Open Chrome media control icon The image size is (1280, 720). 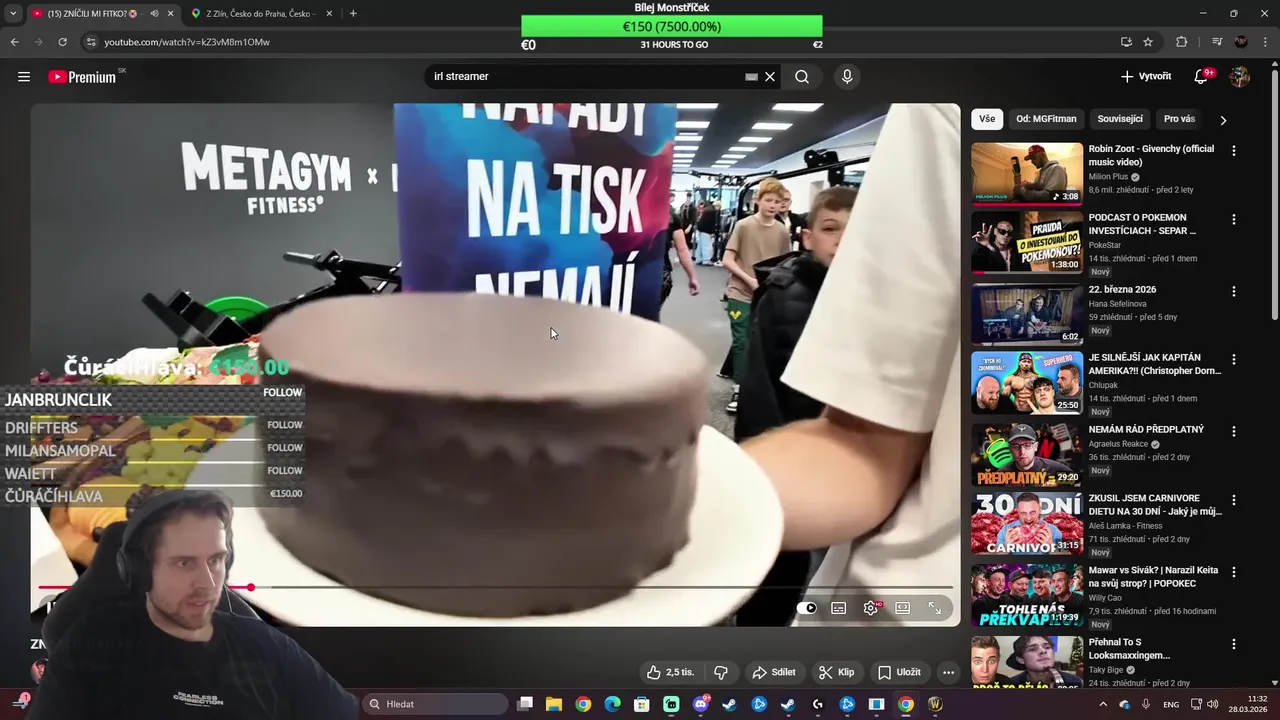pyautogui.click(x=1216, y=42)
